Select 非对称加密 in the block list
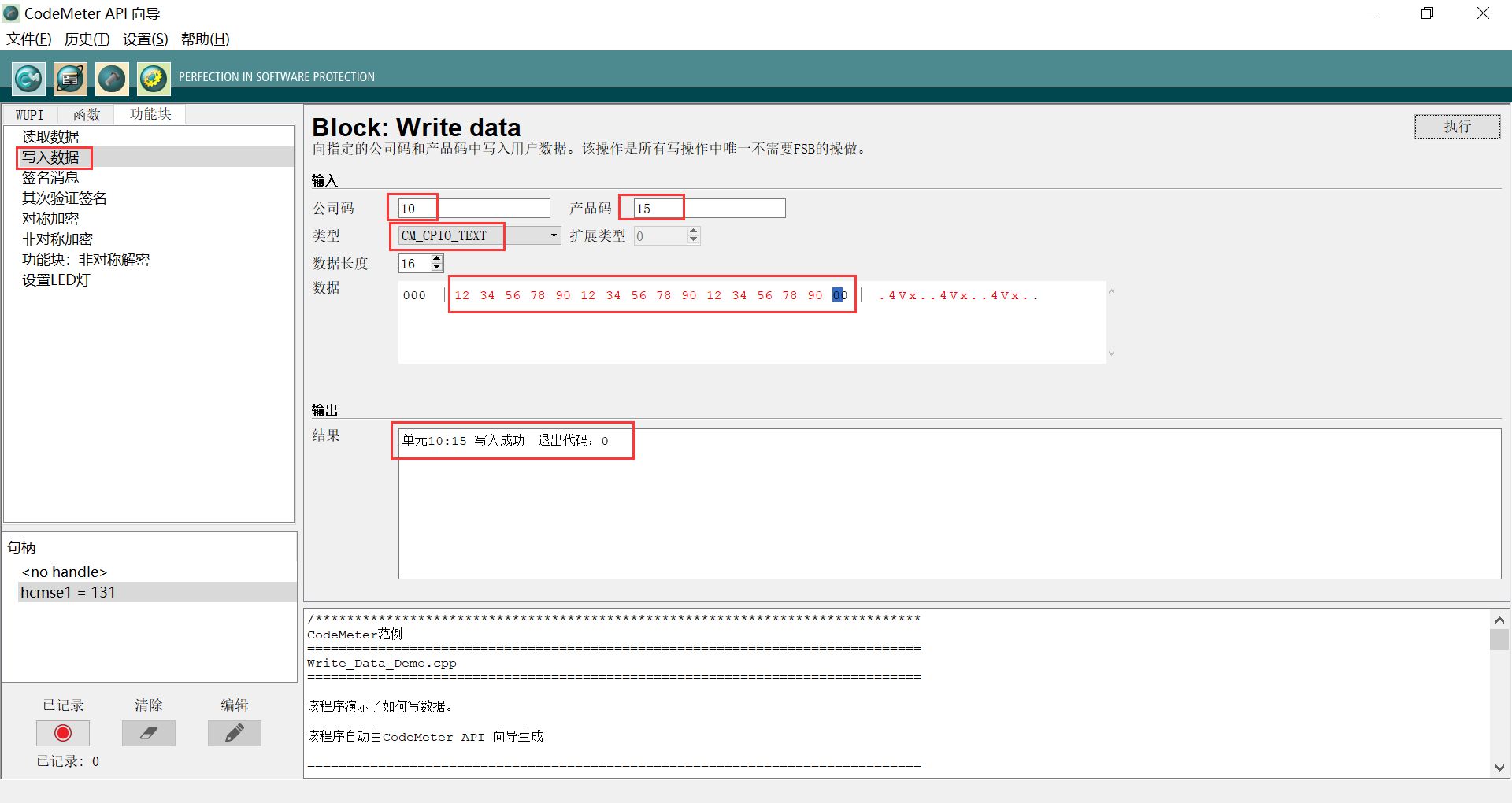Screen dimensions: 1512x803 (x=149, y=239)
